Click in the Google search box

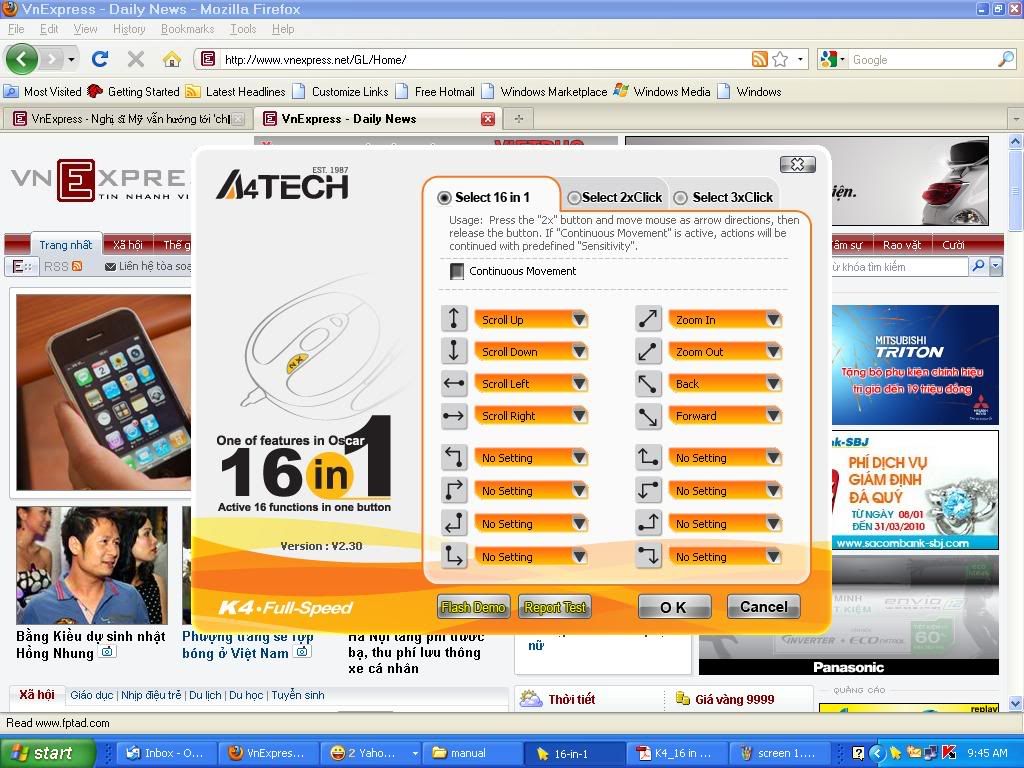tap(922, 59)
